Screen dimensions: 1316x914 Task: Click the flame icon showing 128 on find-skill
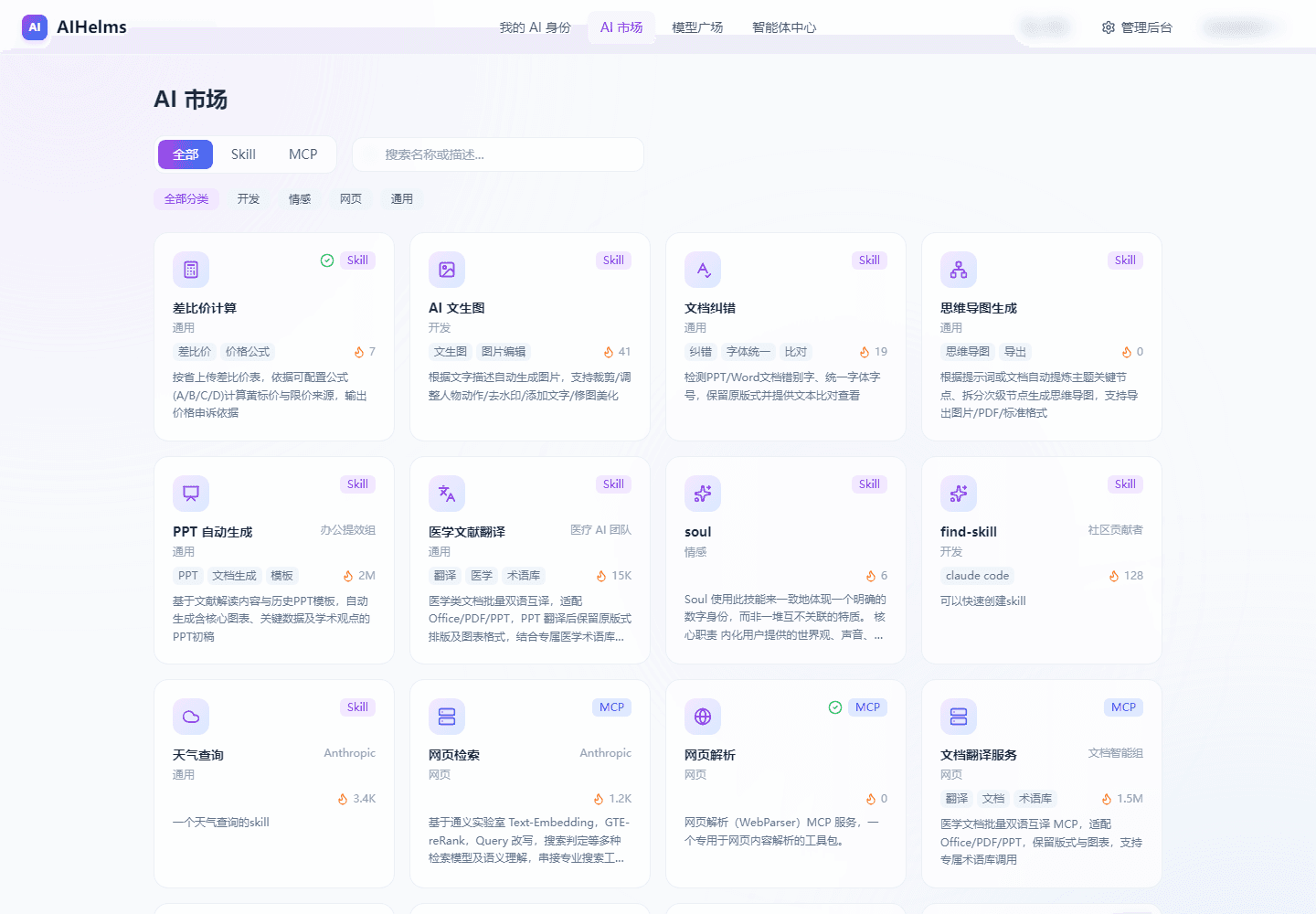point(1114,576)
